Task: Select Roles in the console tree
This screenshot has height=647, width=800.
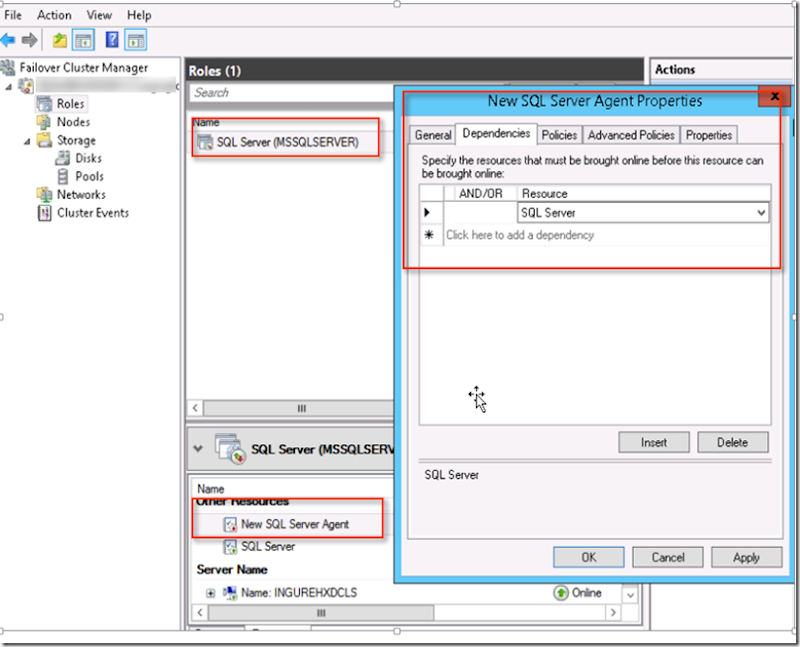Action: pyautogui.click(x=70, y=104)
